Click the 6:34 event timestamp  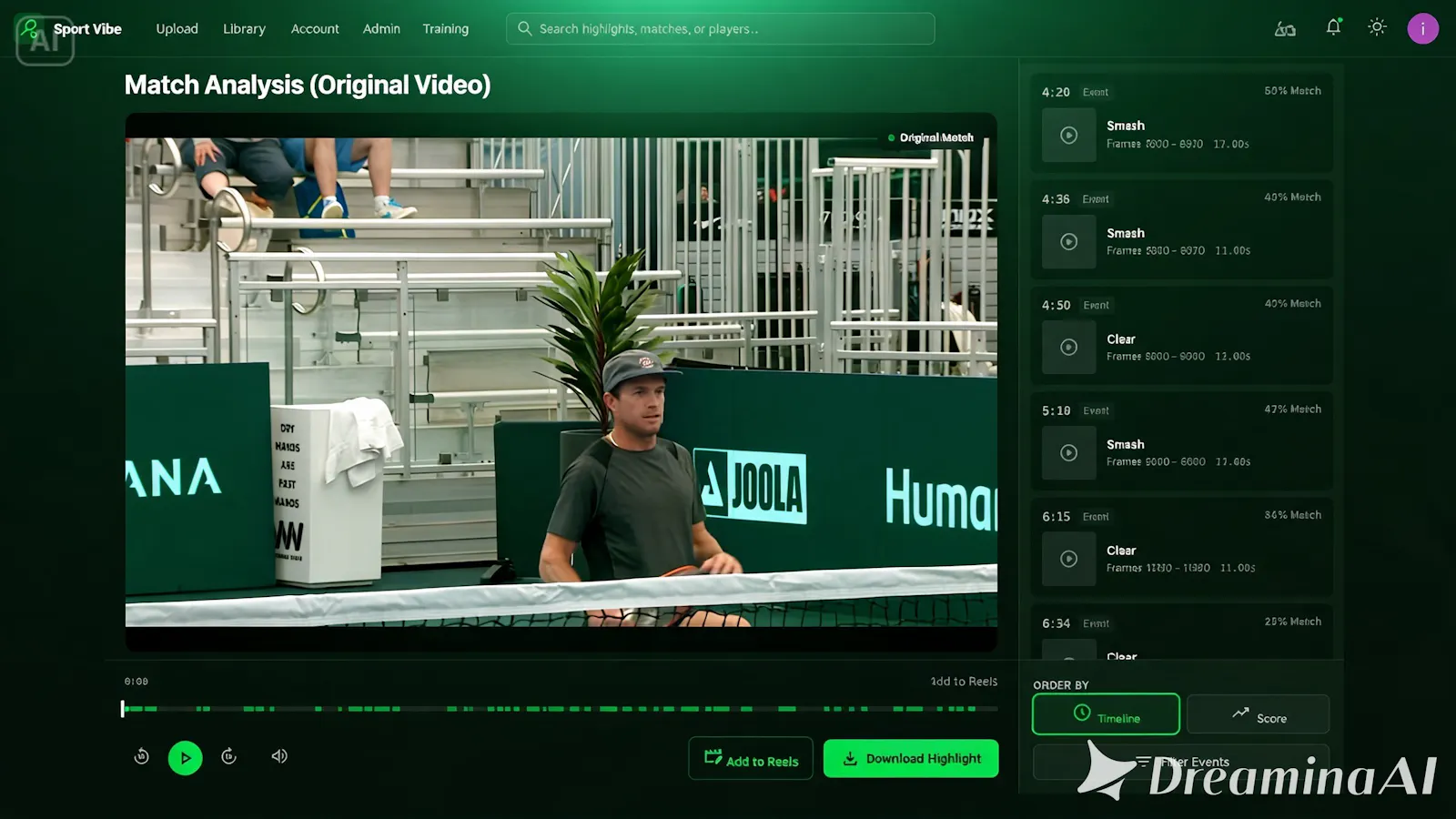(1056, 623)
